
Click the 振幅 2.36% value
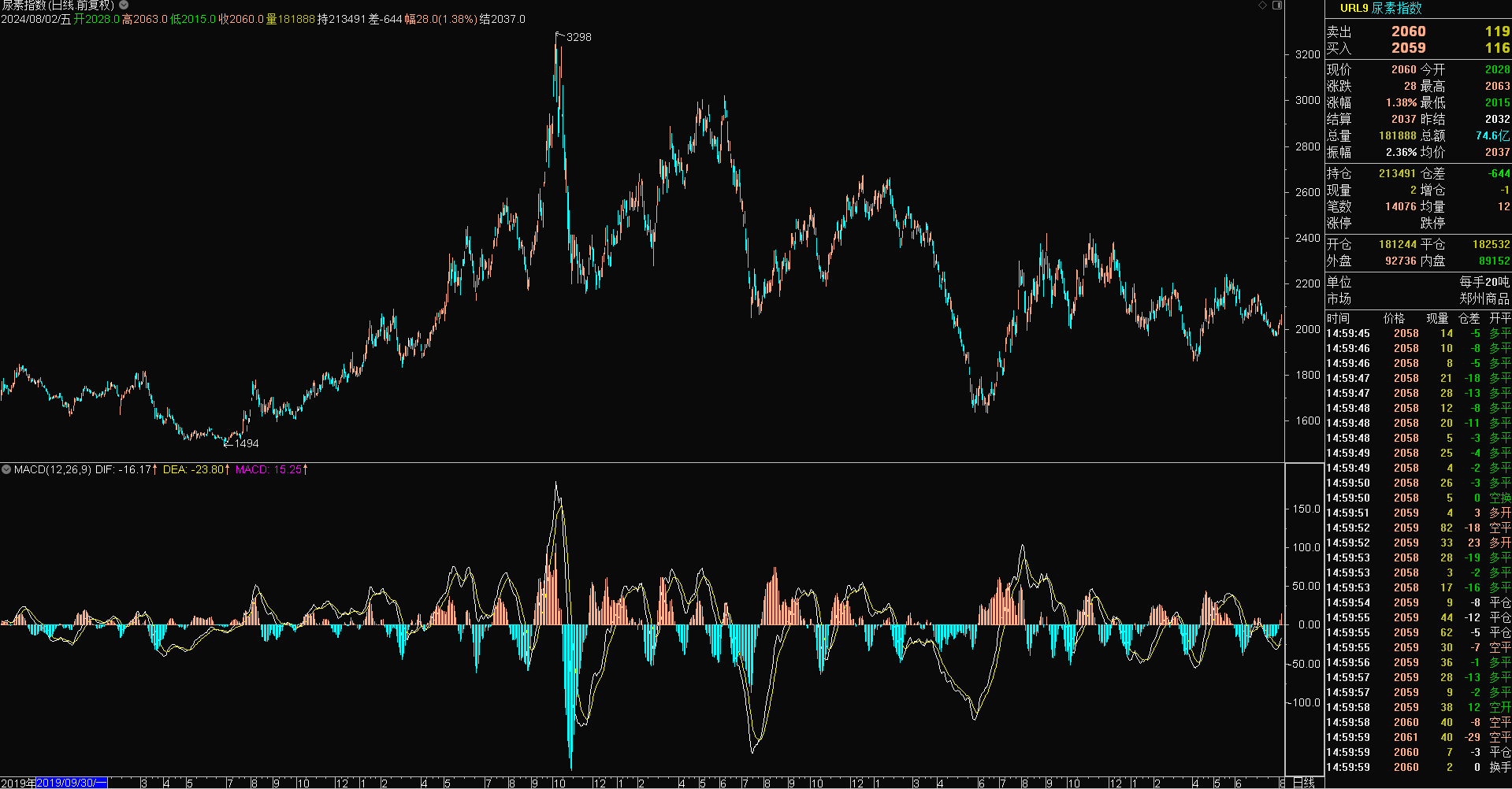tap(1401, 152)
